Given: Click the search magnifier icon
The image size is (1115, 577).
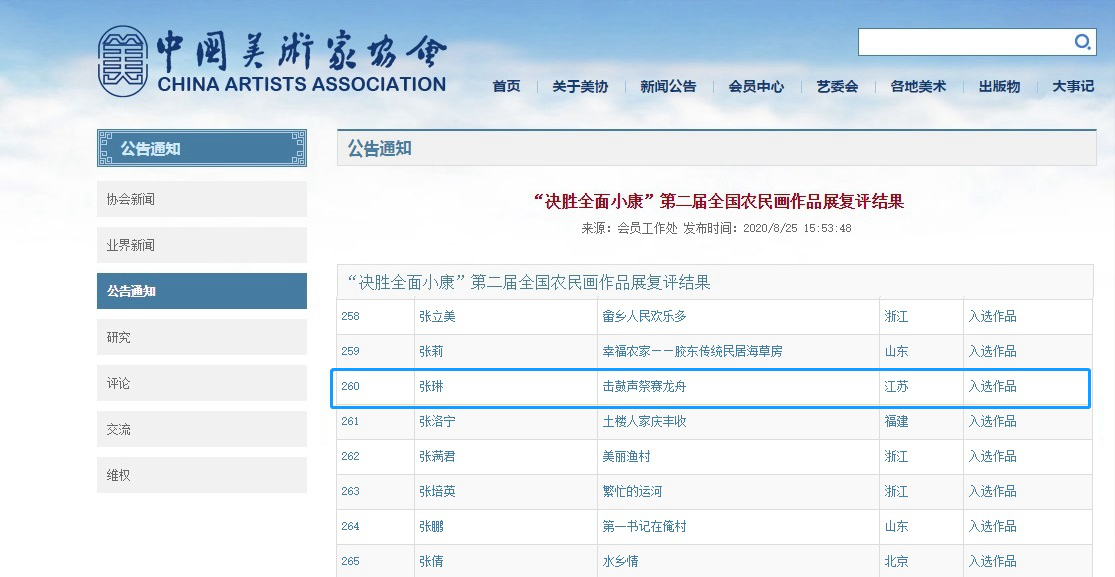Looking at the screenshot, I should point(1082,42).
